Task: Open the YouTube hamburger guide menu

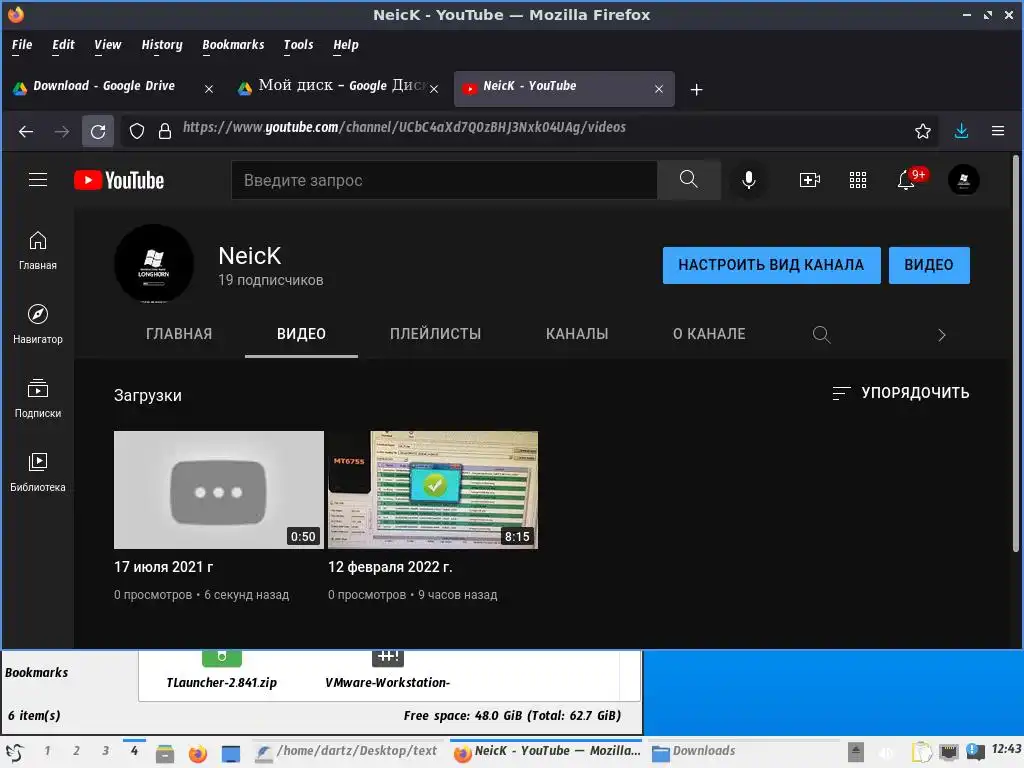Action: (38, 180)
